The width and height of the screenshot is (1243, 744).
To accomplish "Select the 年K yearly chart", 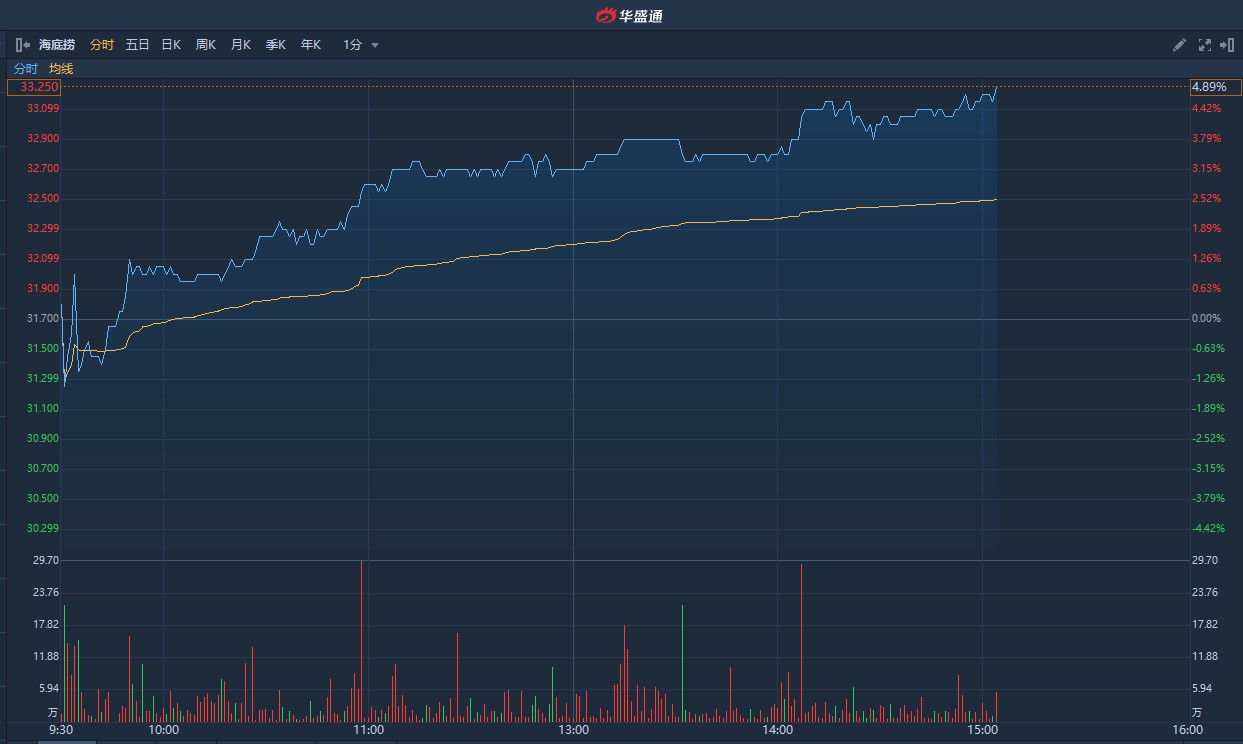I will [311, 45].
